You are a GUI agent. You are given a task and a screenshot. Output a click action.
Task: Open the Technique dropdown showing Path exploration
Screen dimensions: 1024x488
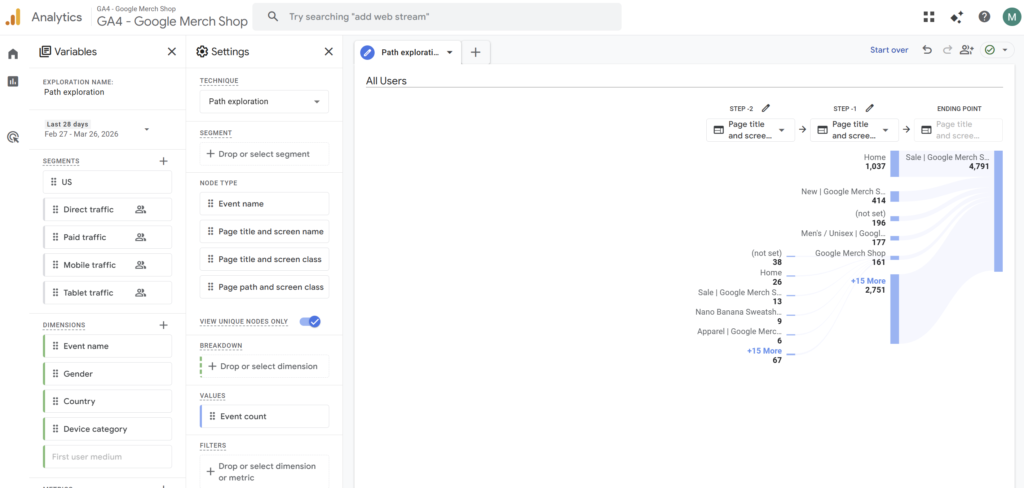point(264,101)
